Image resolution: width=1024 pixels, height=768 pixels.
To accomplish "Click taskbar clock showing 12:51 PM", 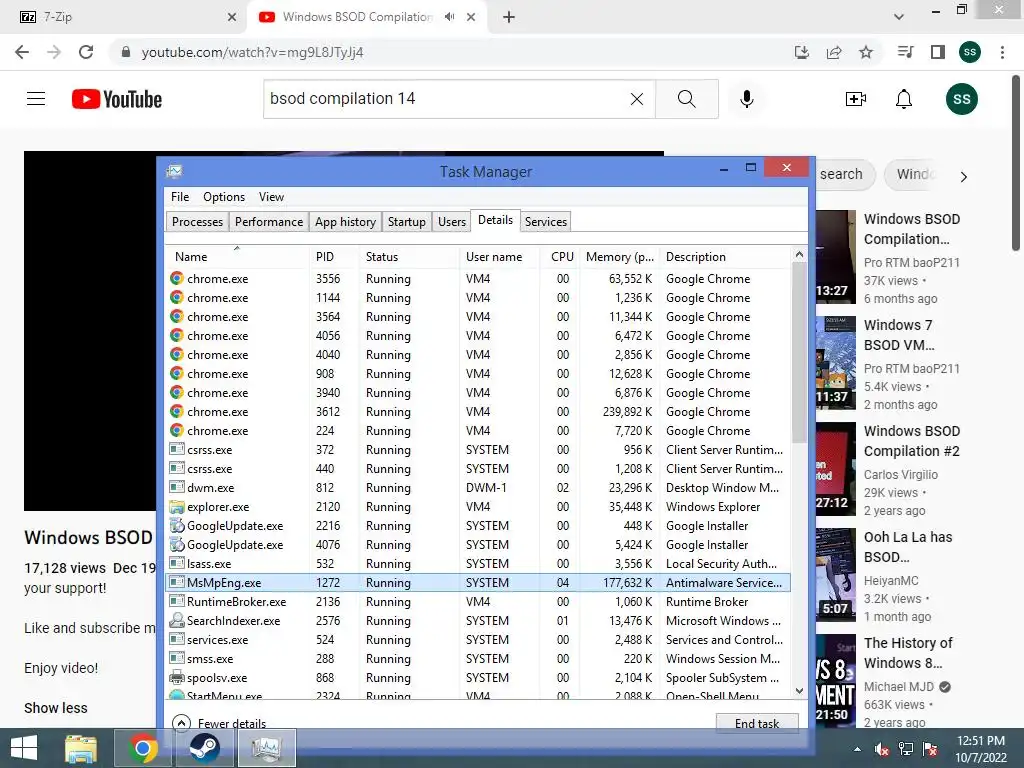I will pyautogui.click(x=981, y=749).
